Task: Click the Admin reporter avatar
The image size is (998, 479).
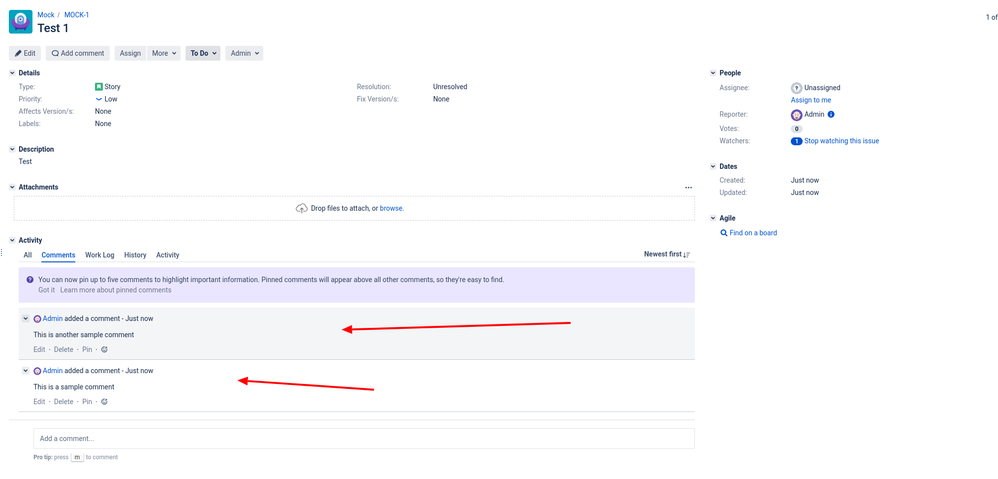Action: tap(796, 115)
